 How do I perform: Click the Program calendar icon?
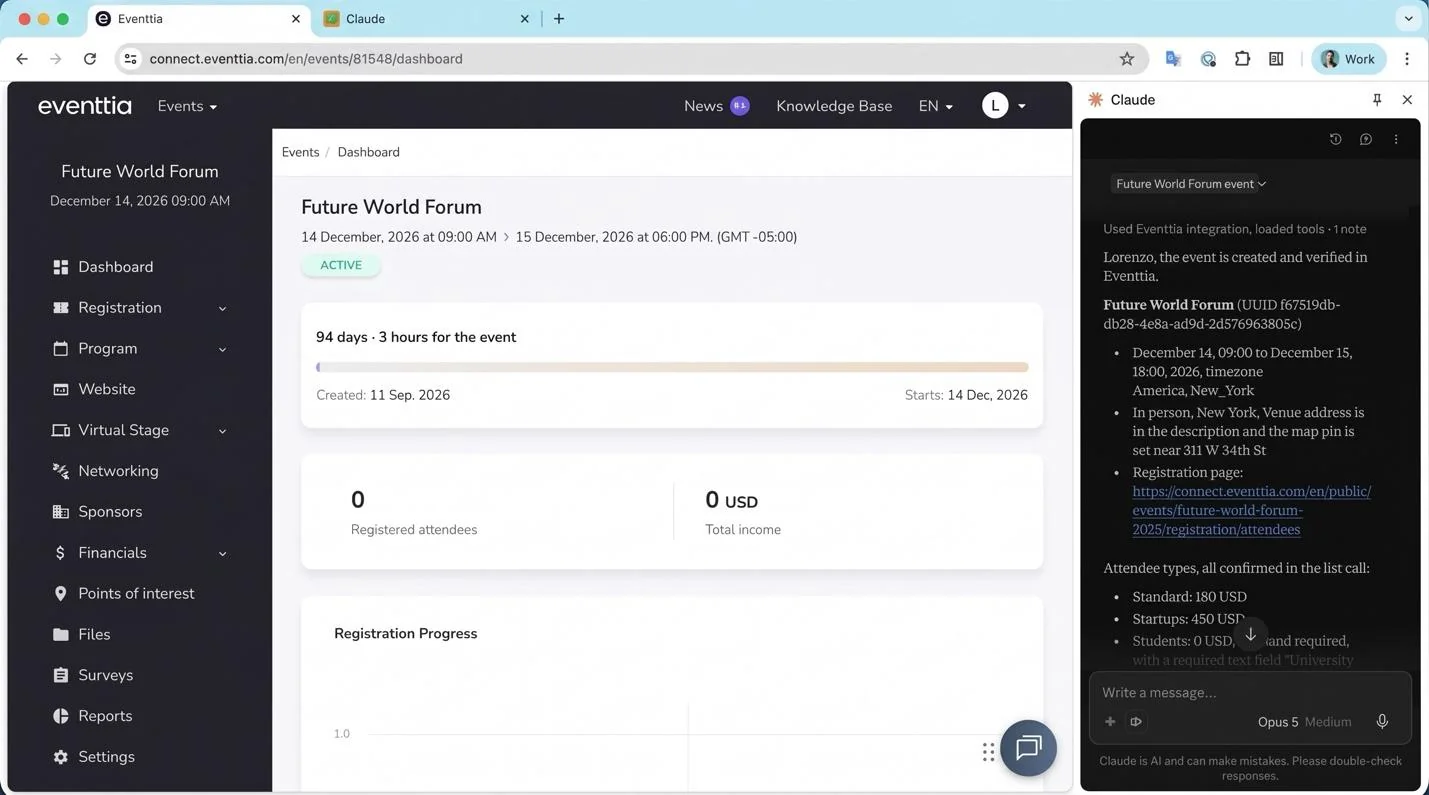point(60,349)
